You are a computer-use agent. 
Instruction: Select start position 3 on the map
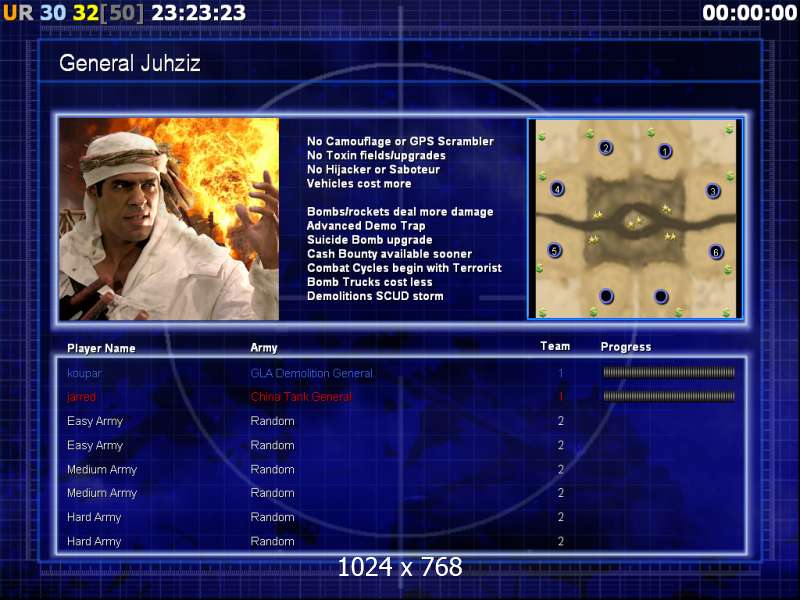713,191
